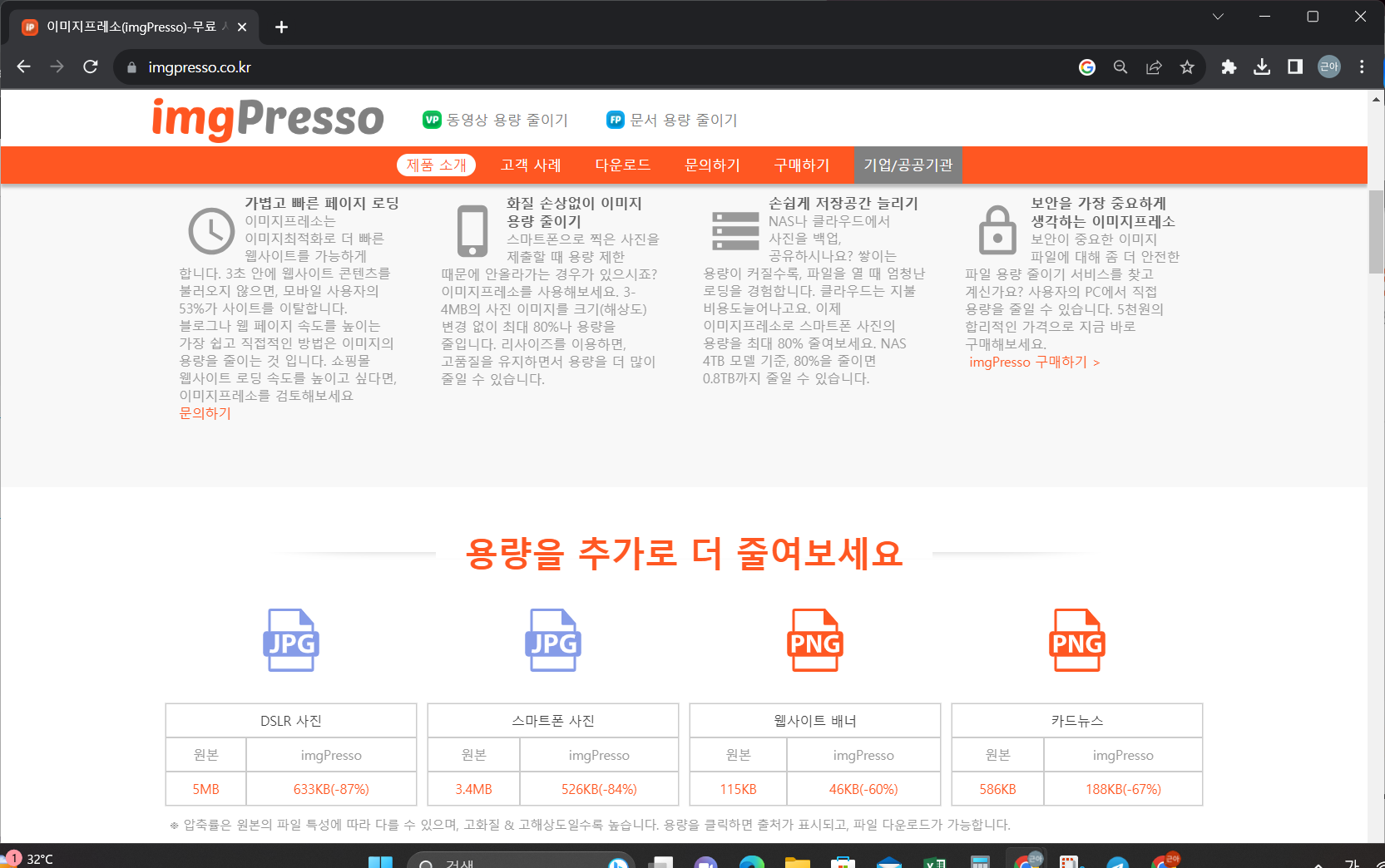This screenshot has width=1385, height=868.
Task: Click the 3.4MB smartphone original size
Action: (473, 789)
